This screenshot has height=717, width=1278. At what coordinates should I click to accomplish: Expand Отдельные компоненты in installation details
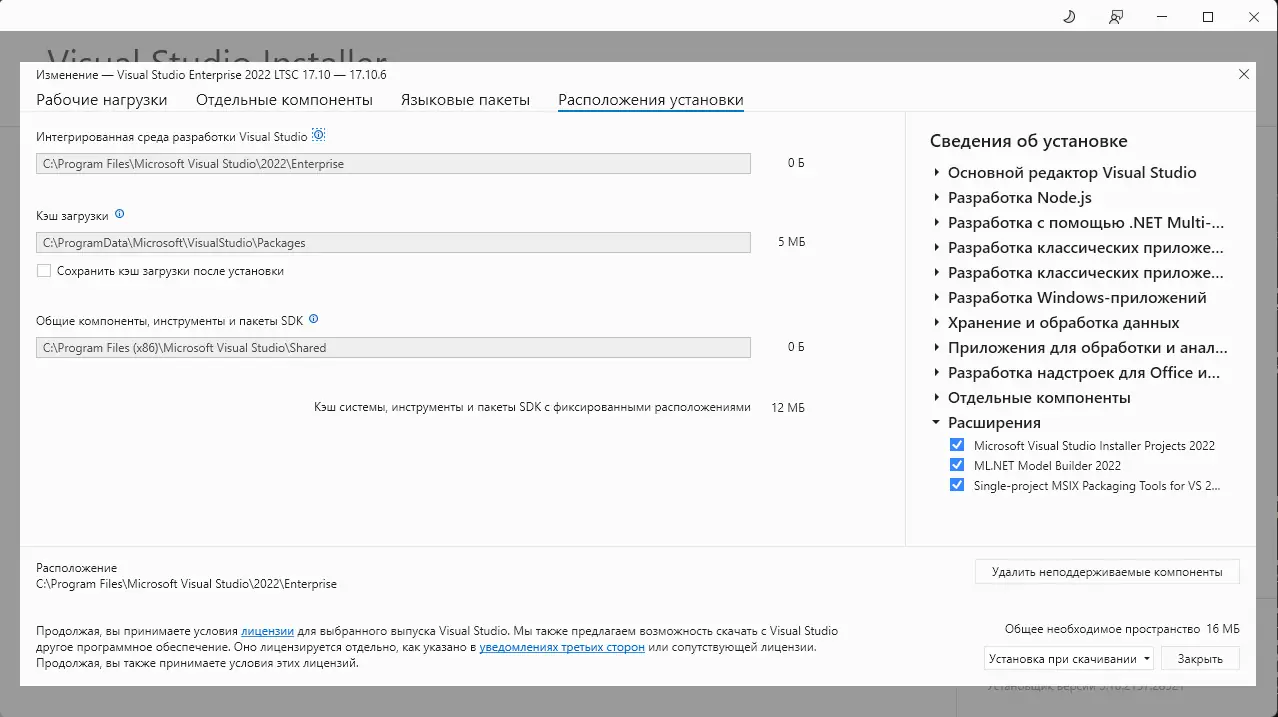[936, 397]
